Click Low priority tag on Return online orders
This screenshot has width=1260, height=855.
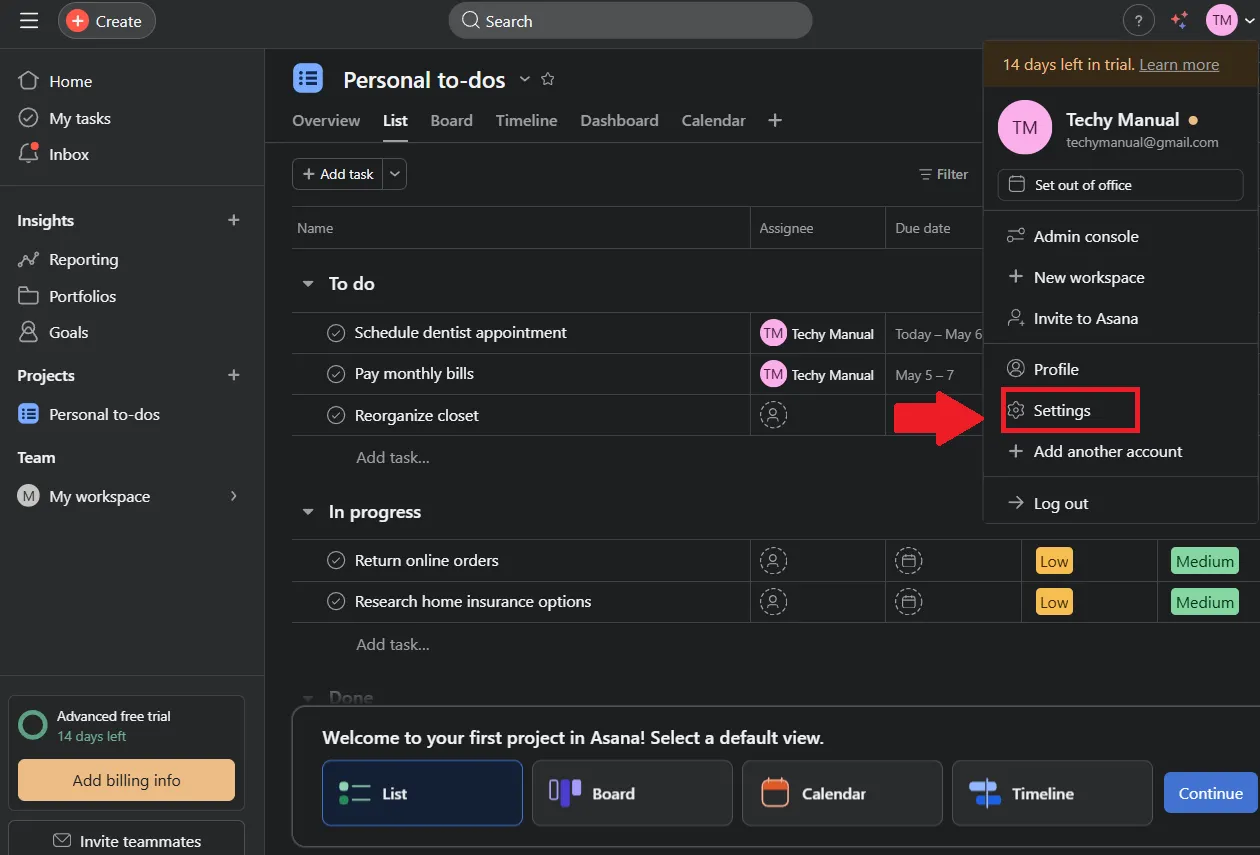click(x=1054, y=561)
